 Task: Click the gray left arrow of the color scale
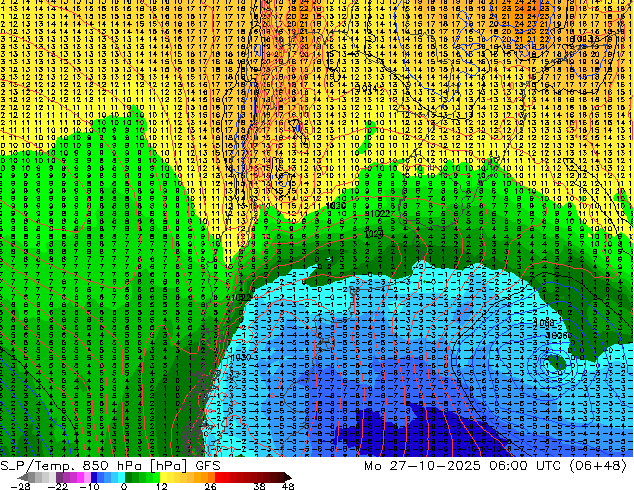tap(23, 477)
